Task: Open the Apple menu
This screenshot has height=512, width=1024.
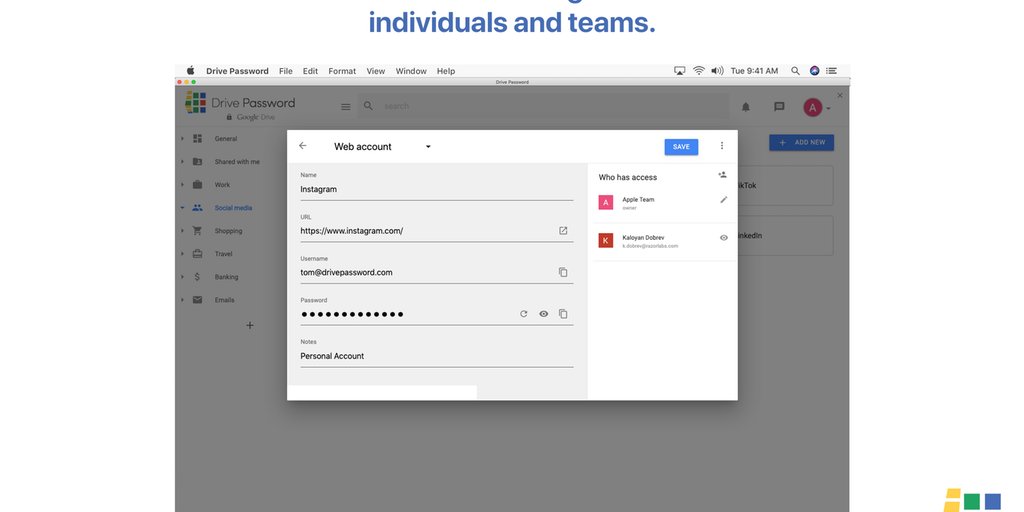Action: click(190, 71)
